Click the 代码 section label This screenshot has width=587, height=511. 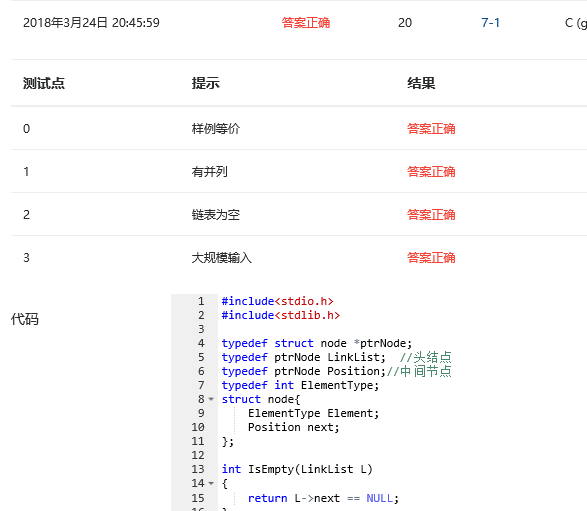pos(25,319)
